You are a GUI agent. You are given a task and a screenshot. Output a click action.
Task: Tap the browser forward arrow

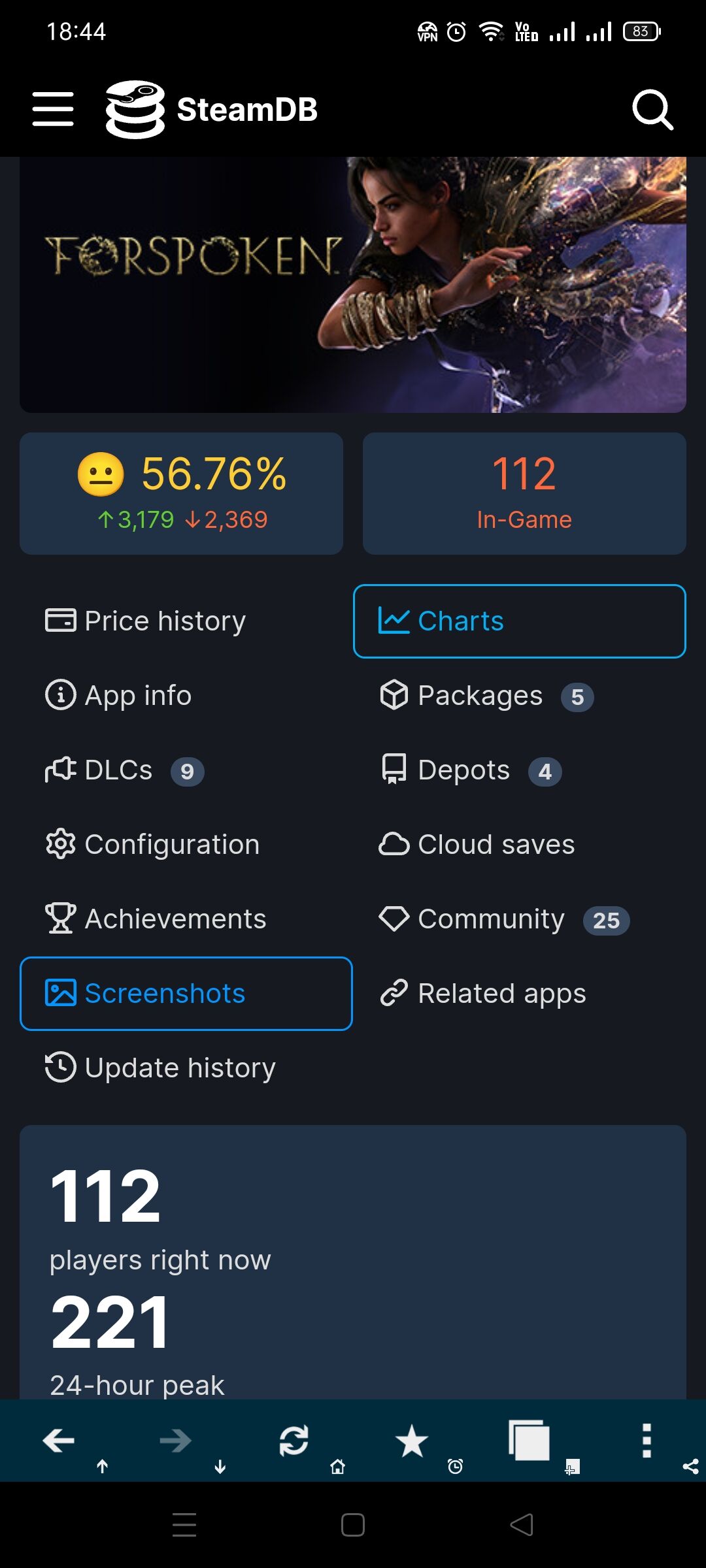point(176,1440)
